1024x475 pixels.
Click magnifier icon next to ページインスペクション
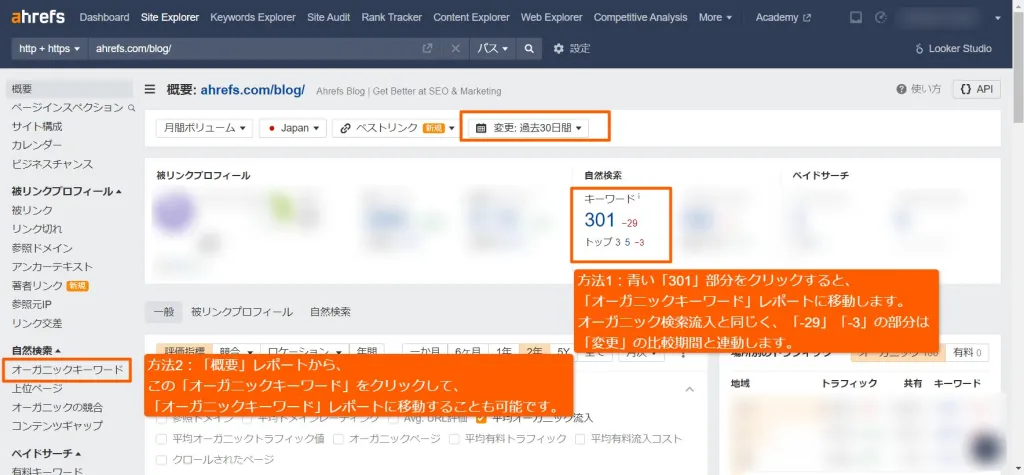(132, 108)
